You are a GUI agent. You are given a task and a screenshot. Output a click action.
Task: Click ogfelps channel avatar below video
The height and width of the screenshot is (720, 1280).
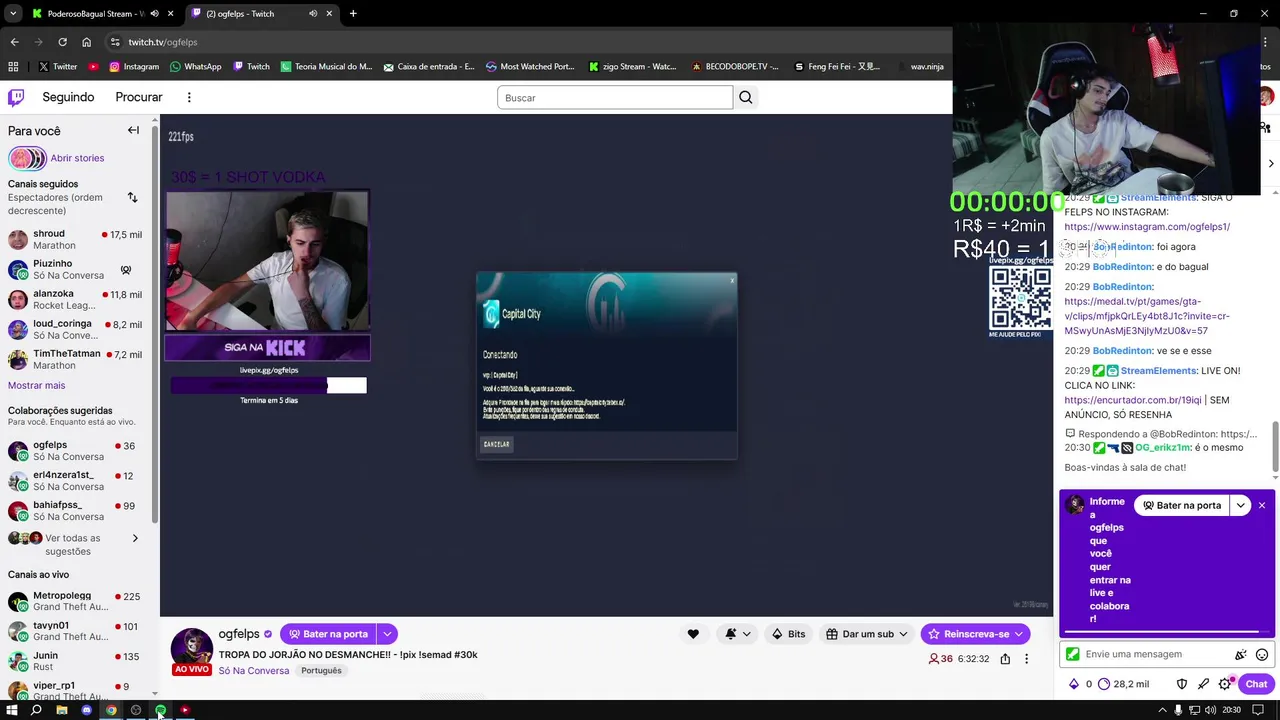[191, 647]
